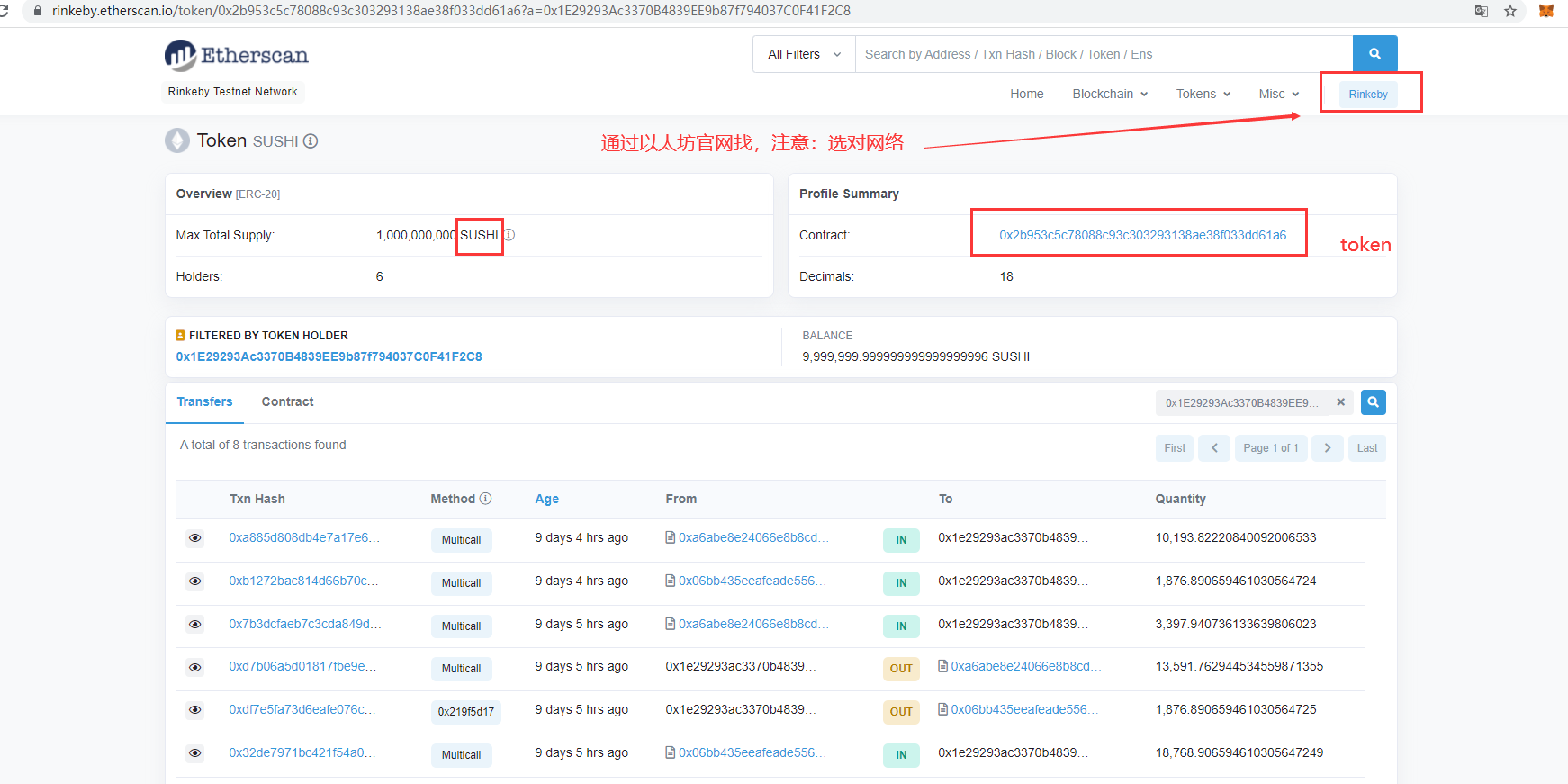
Task: Open transaction hash 0xdf7e5fa73d6eafe076c
Action: point(302,709)
